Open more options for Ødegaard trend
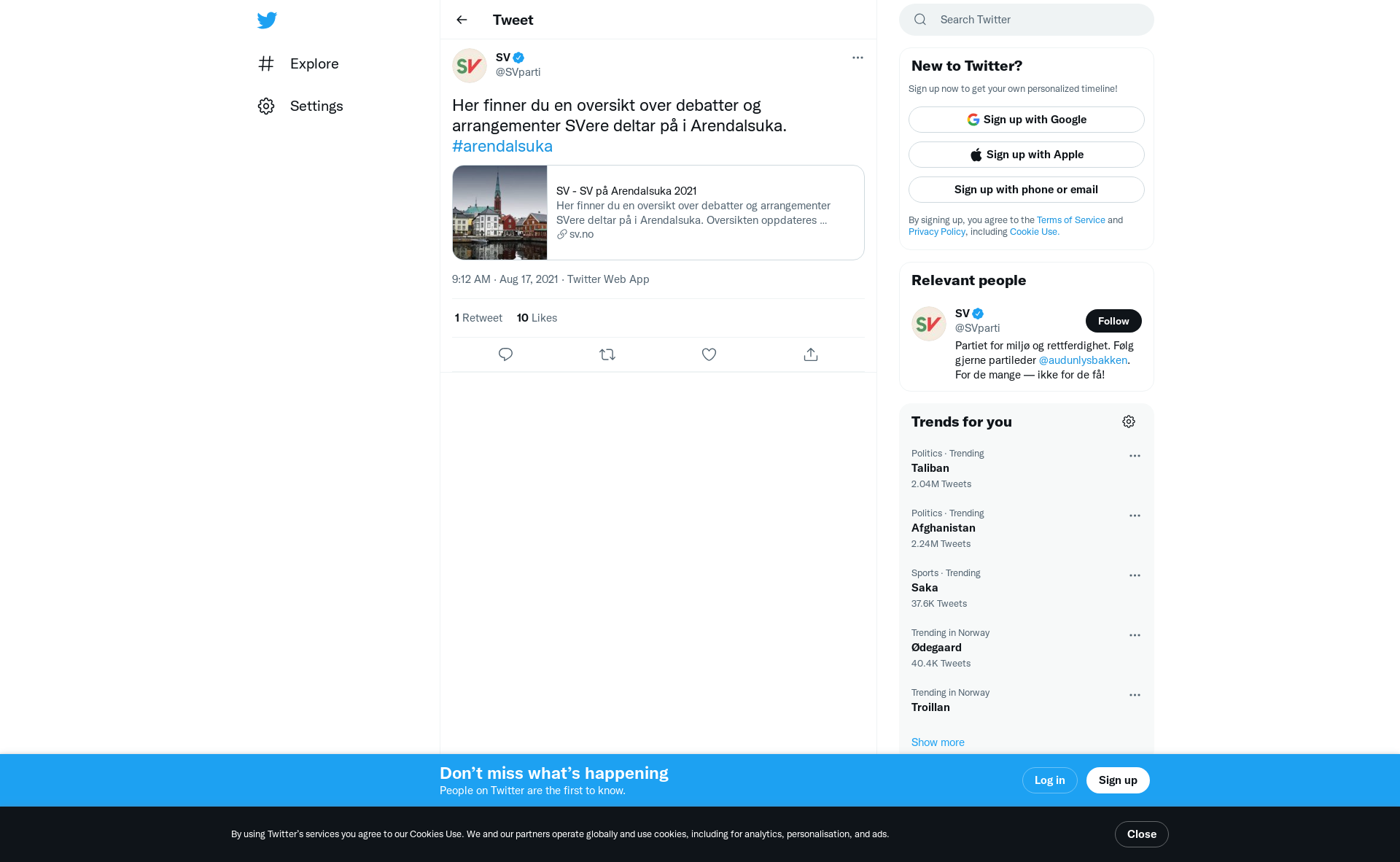 point(1135,635)
